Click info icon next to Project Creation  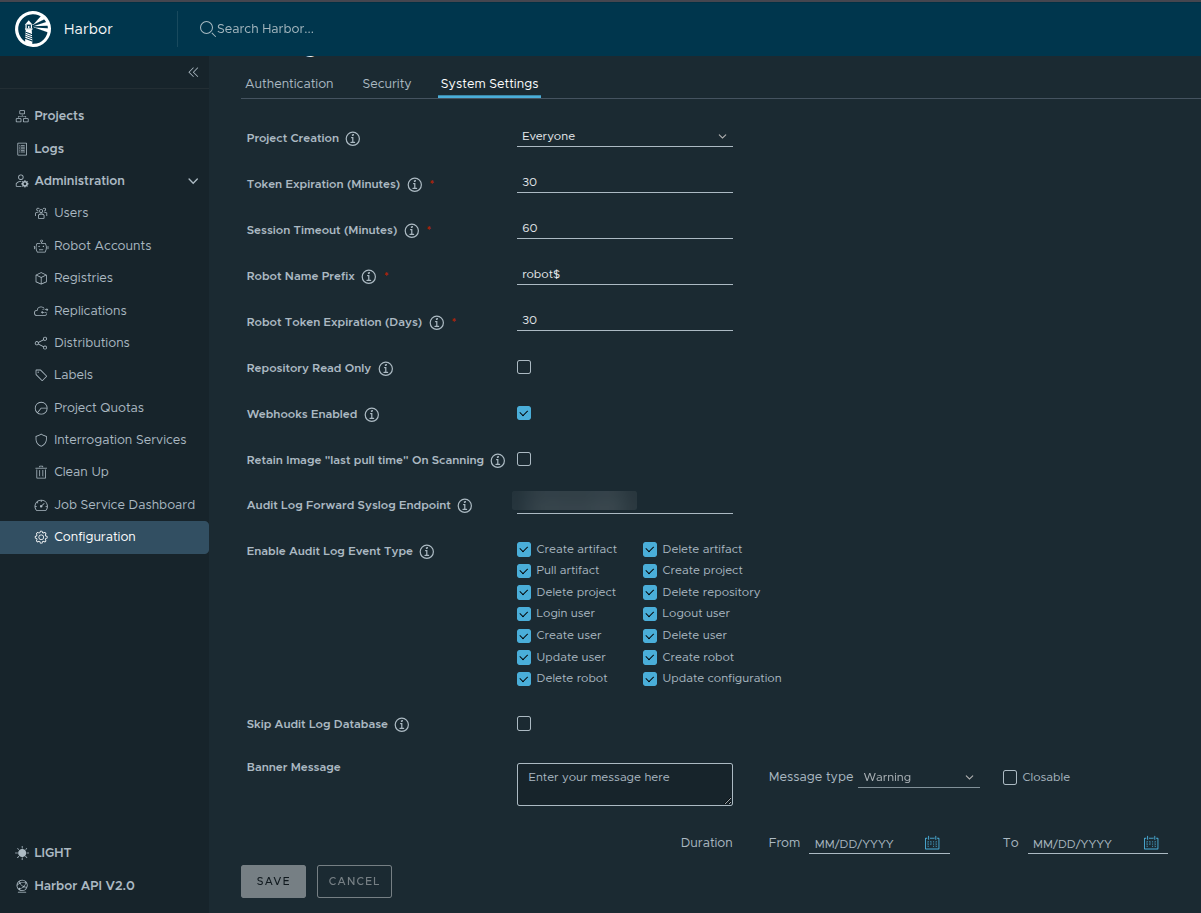(x=352, y=139)
